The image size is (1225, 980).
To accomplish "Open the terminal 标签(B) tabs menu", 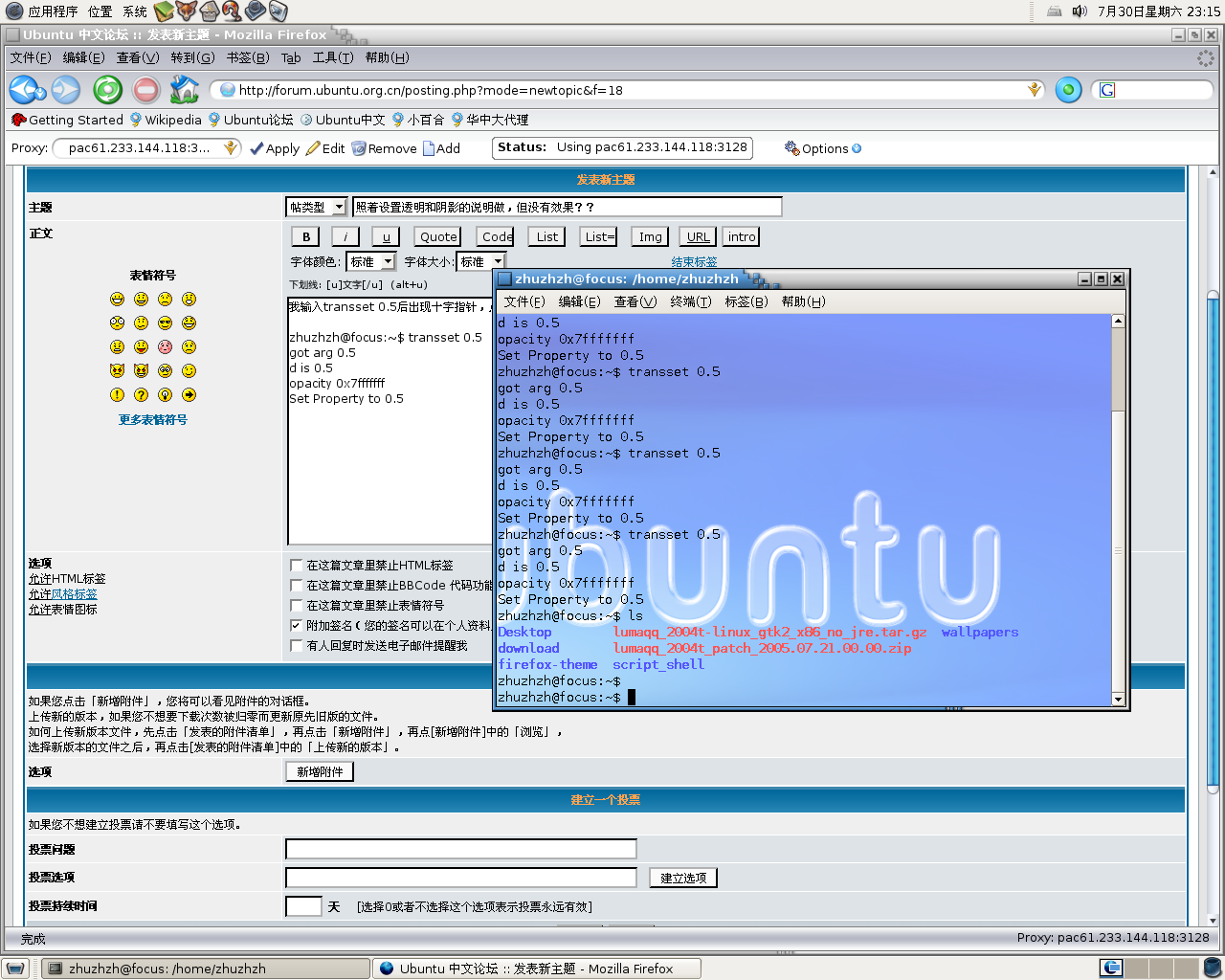I will point(746,301).
